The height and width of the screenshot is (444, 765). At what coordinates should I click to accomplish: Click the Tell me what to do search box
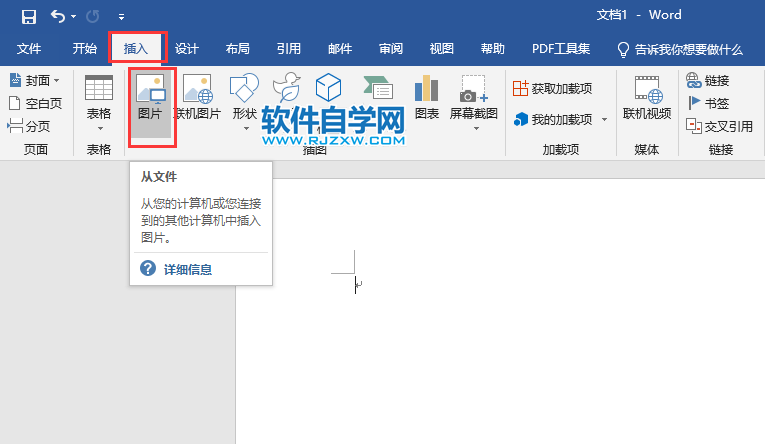(688, 48)
